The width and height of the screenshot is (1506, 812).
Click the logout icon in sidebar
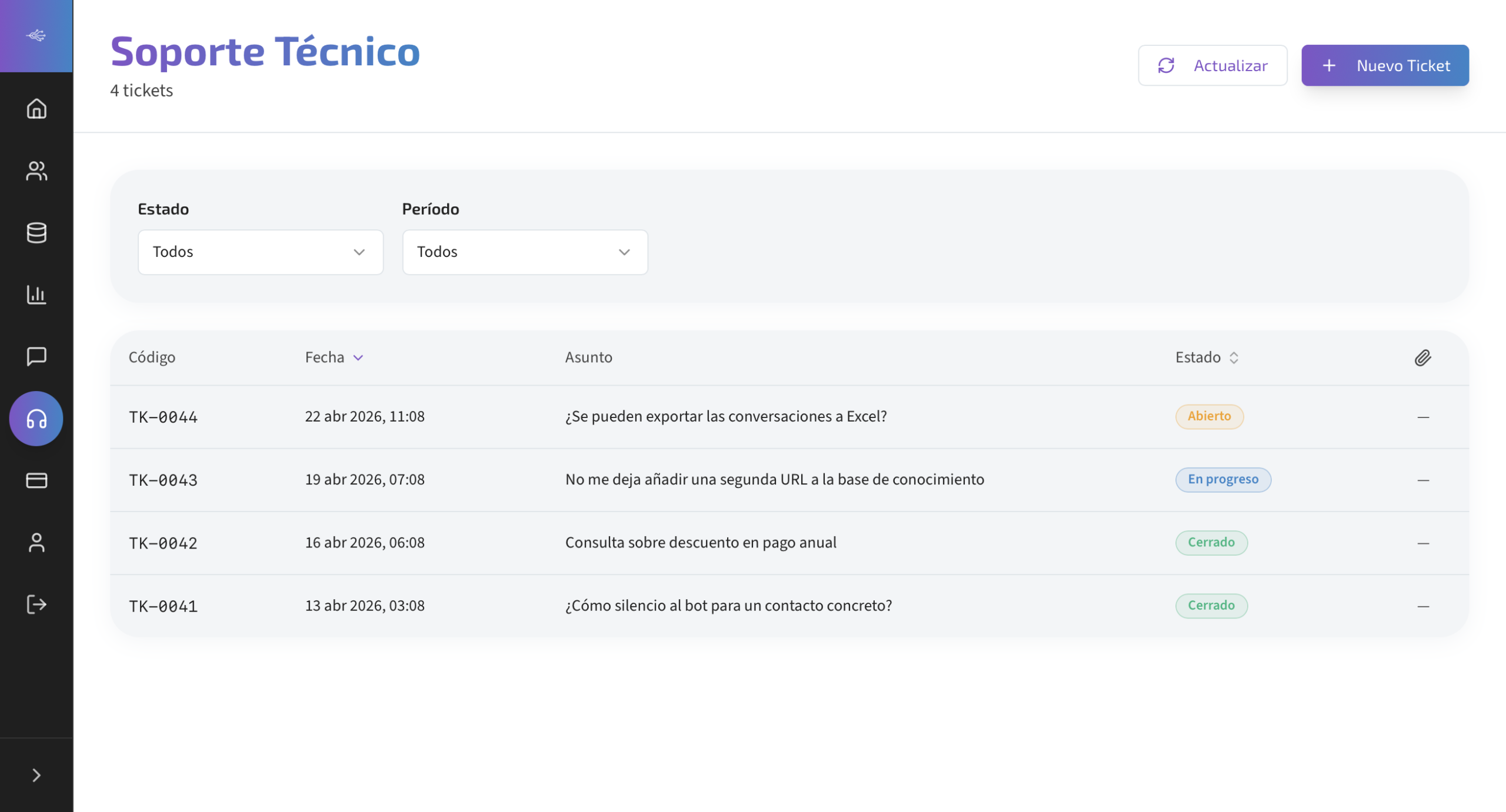[x=36, y=604]
